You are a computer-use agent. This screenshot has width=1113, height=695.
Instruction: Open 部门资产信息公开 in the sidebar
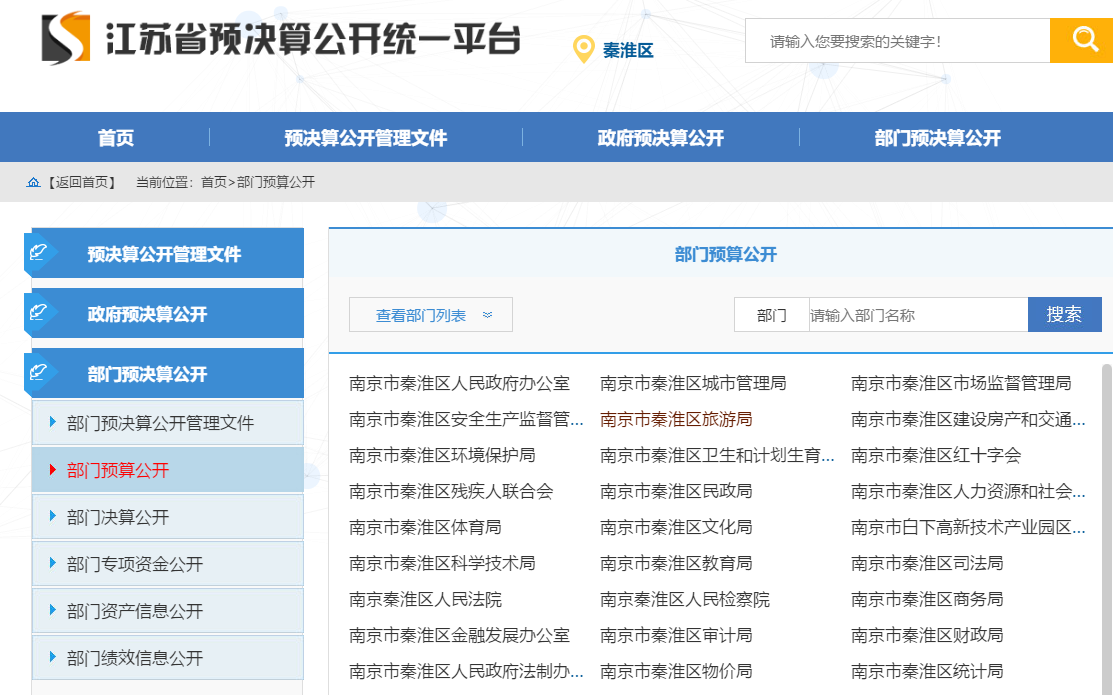(134, 611)
